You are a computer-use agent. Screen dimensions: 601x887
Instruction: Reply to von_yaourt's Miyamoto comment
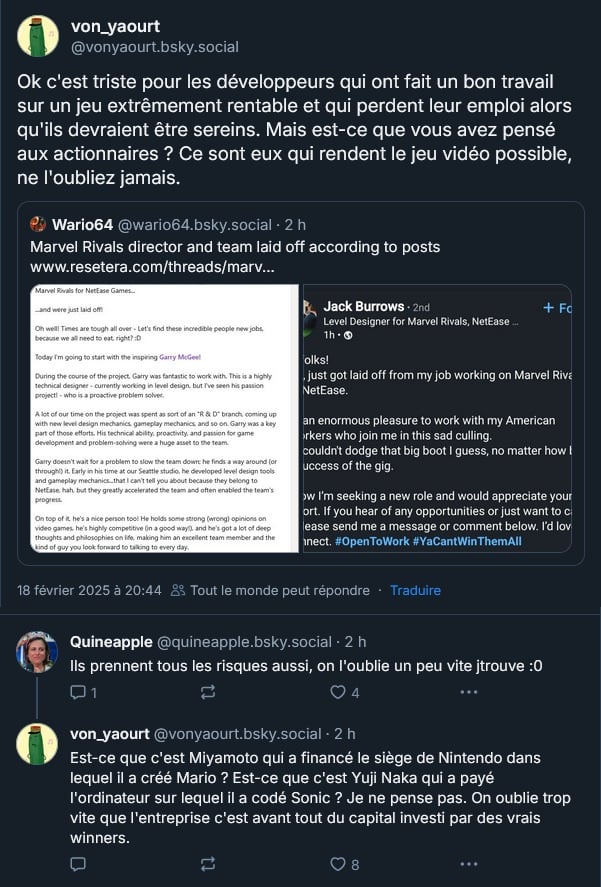pyautogui.click(x=78, y=864)
